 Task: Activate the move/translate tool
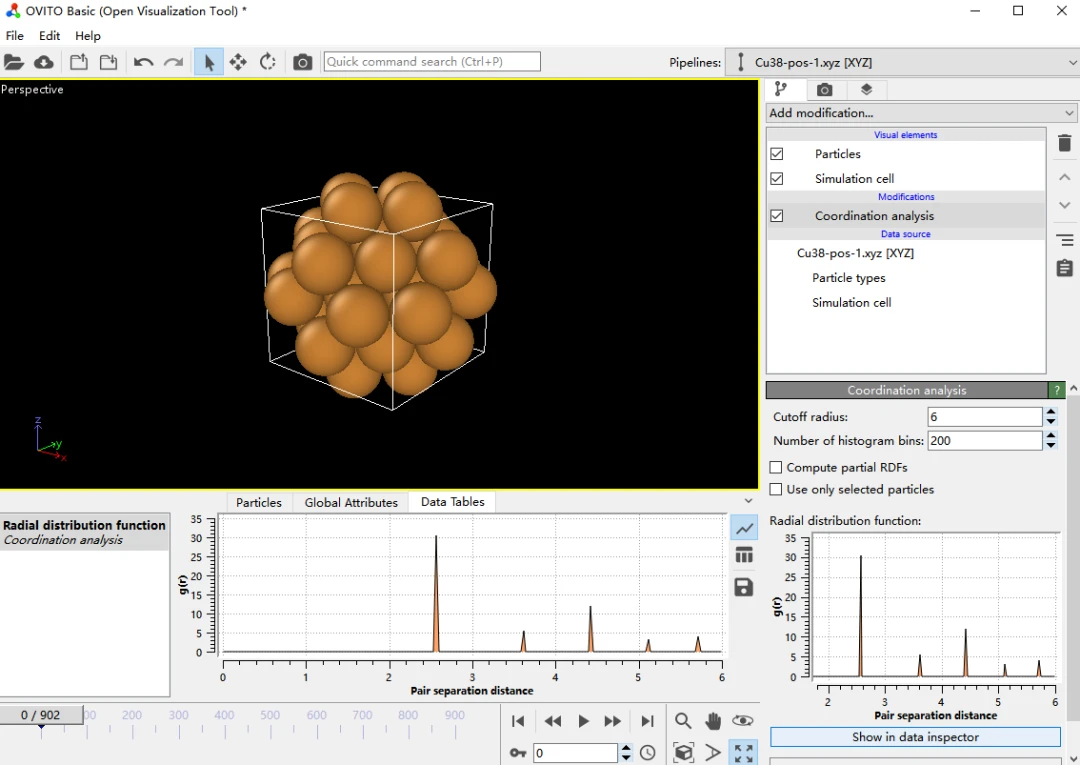click(x=238, y=62)
